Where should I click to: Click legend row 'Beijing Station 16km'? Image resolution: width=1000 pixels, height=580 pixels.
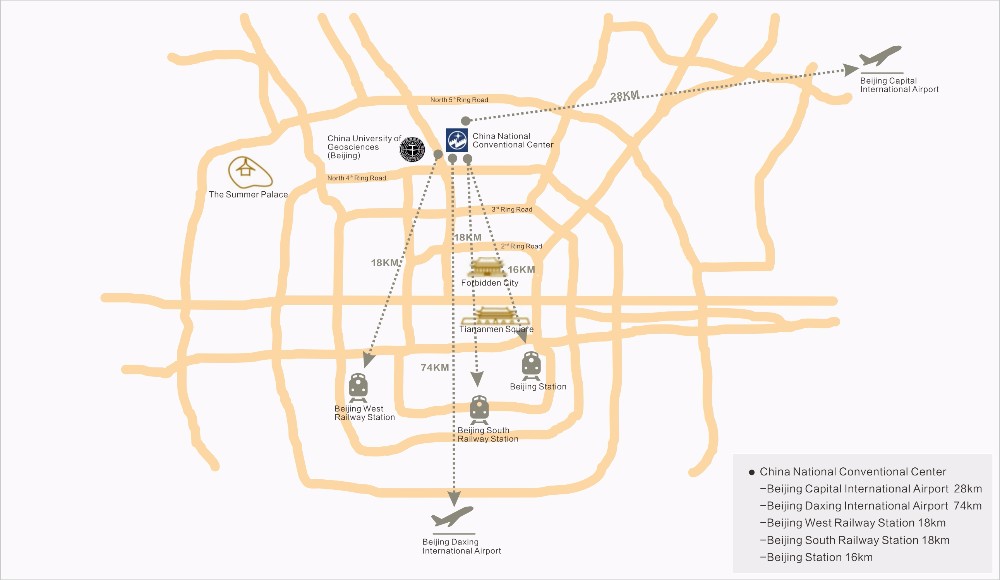pos(816,557)
